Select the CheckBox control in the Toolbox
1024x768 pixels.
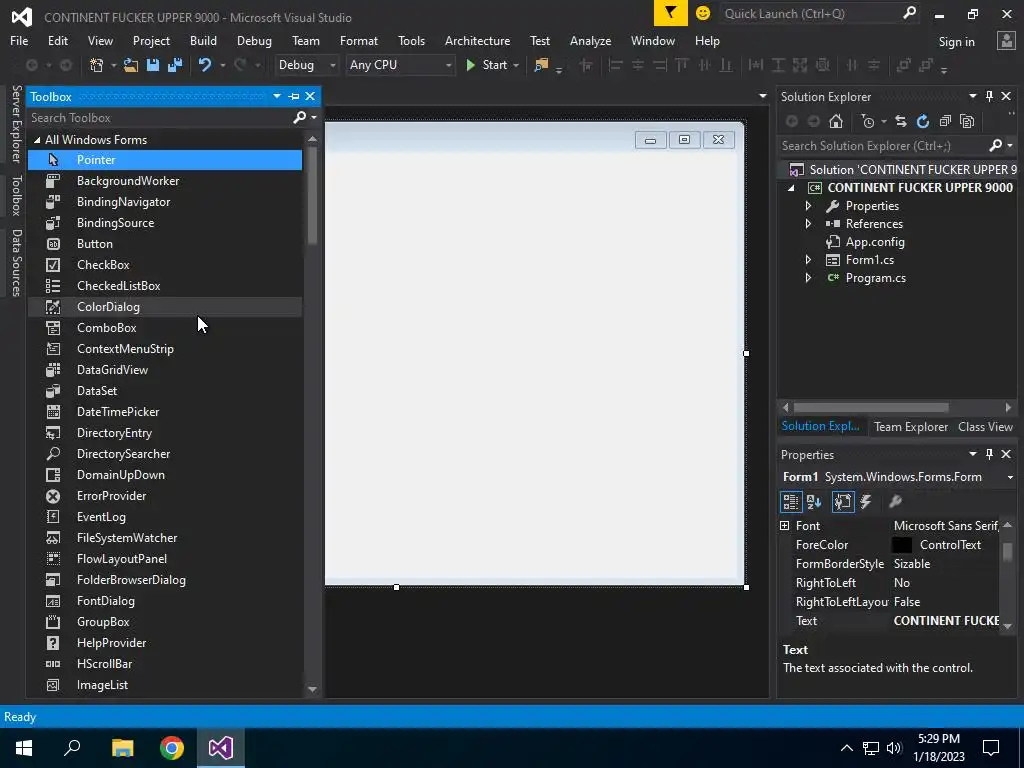coord(165,264)
